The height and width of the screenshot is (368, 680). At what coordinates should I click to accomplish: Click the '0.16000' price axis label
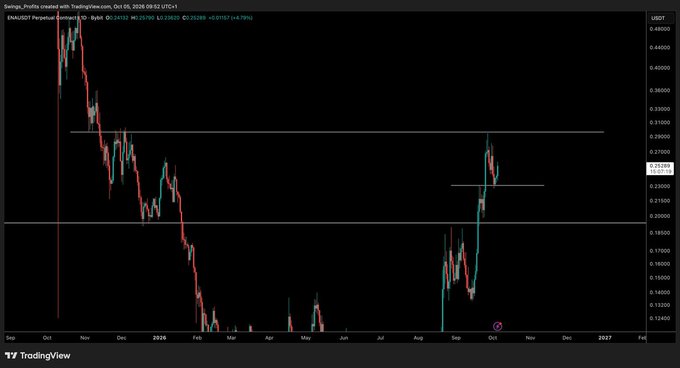click(x=660, y=264)
